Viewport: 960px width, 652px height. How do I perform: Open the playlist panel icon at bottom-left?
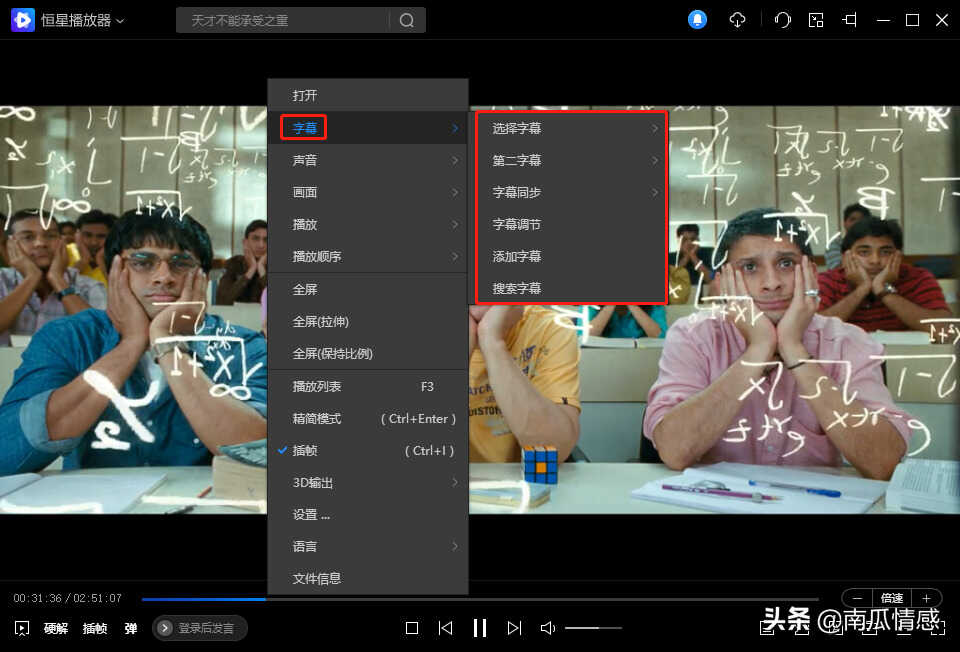[x=22, y=628]
